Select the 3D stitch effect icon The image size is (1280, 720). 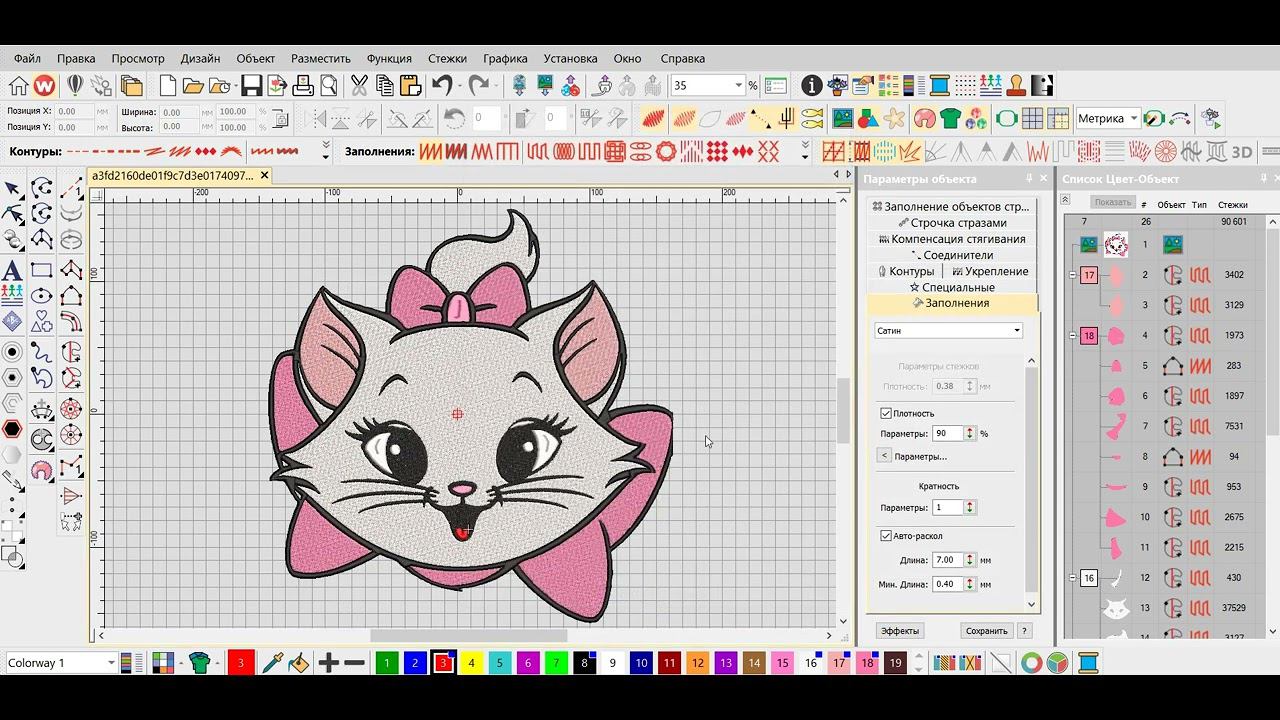(1241, 152)
